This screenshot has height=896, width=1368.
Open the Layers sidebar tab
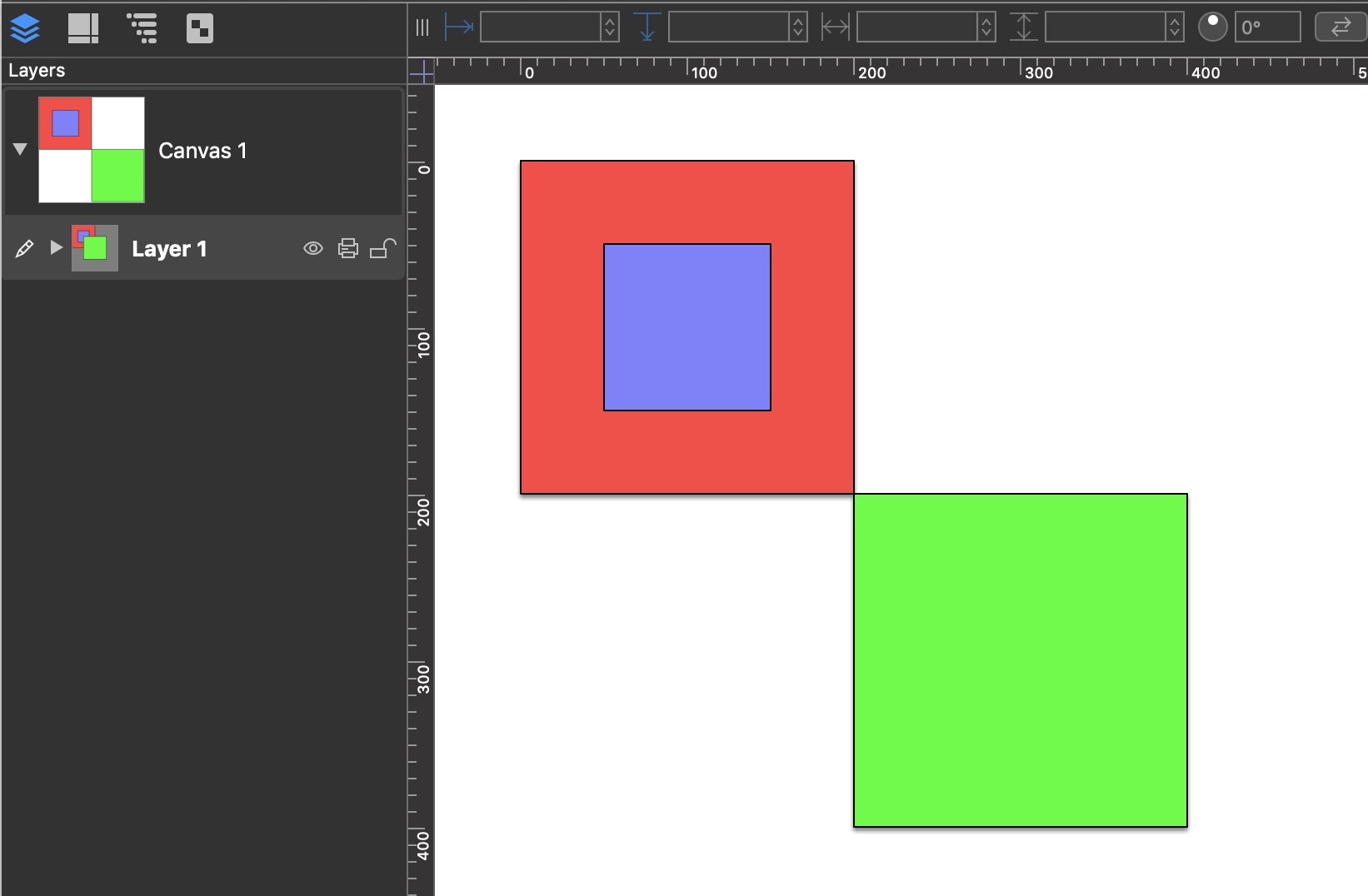25,28
